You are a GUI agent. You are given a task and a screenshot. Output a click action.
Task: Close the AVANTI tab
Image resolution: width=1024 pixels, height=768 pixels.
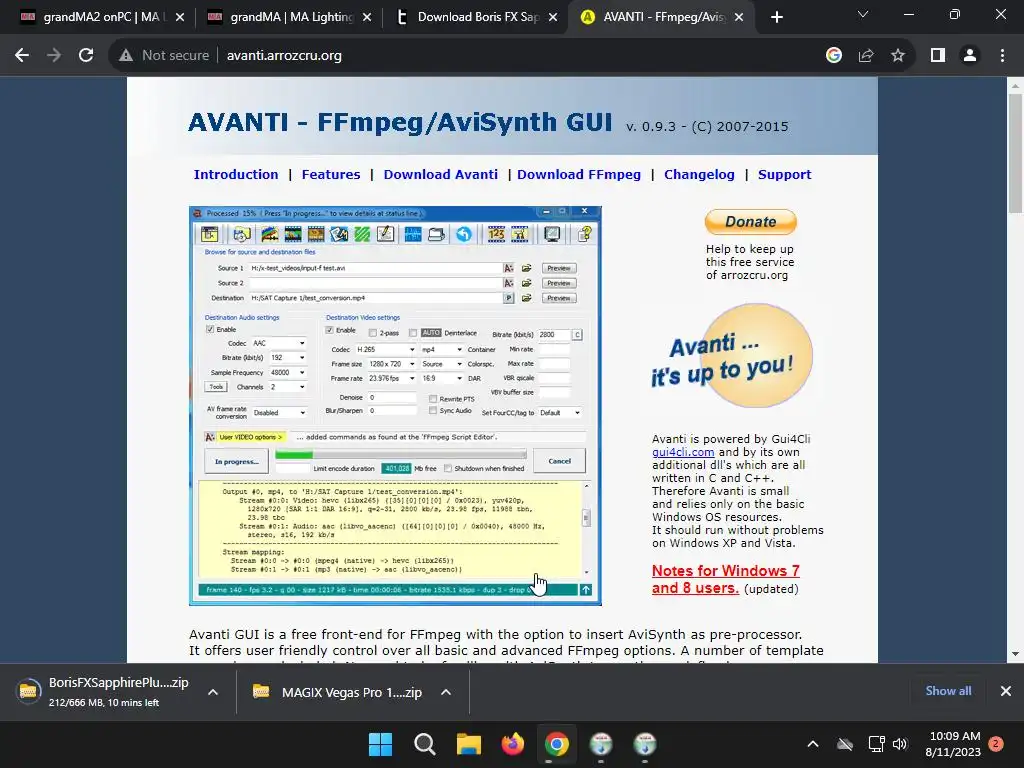[x=739, y=17]
